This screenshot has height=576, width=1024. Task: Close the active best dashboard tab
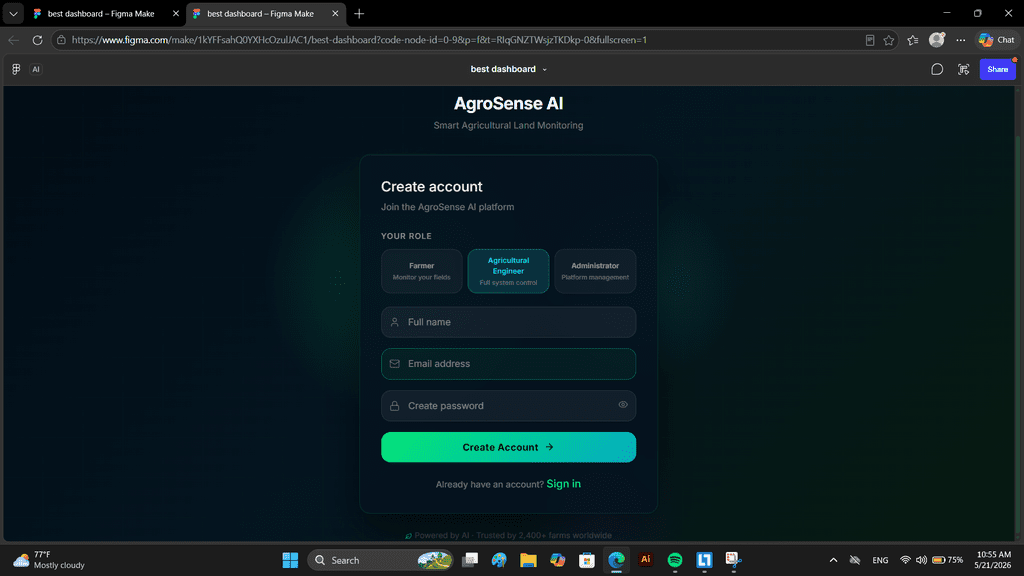[x=335, y=14]
